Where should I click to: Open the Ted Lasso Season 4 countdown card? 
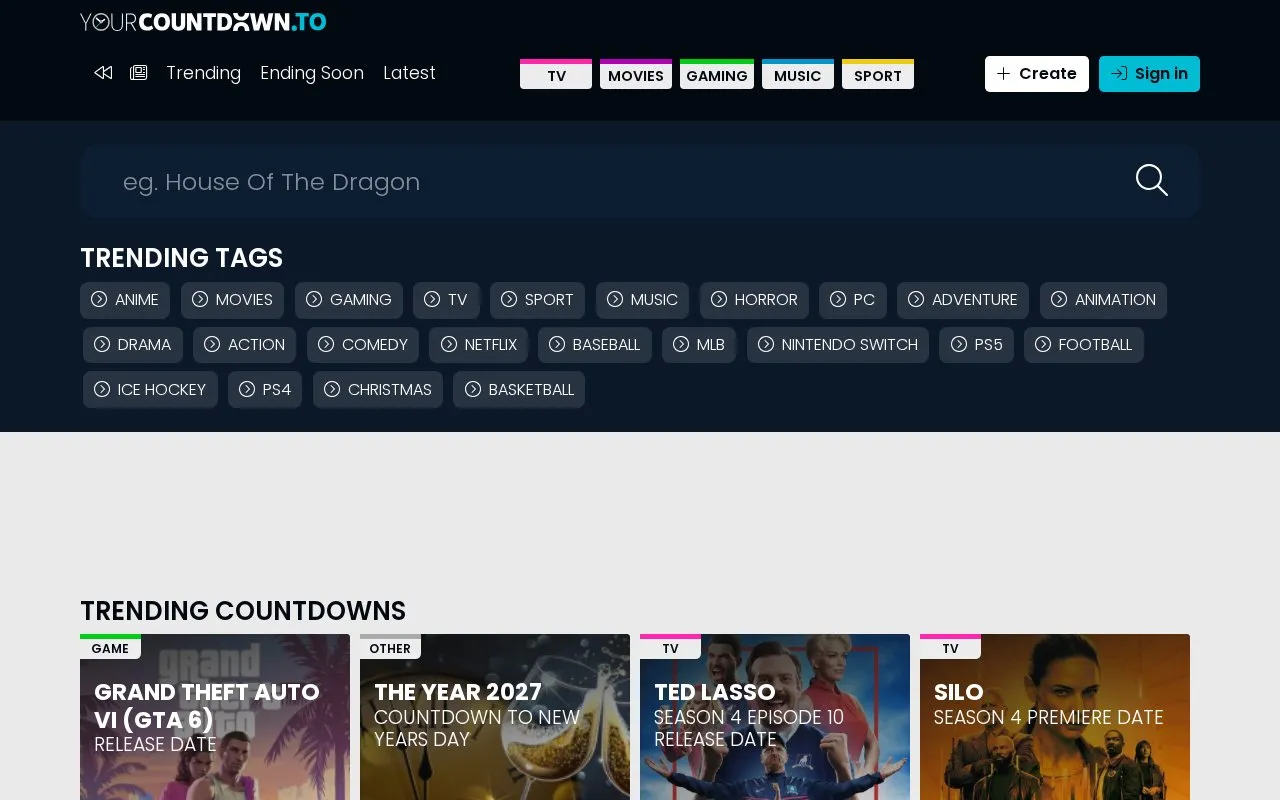point(775,717)
